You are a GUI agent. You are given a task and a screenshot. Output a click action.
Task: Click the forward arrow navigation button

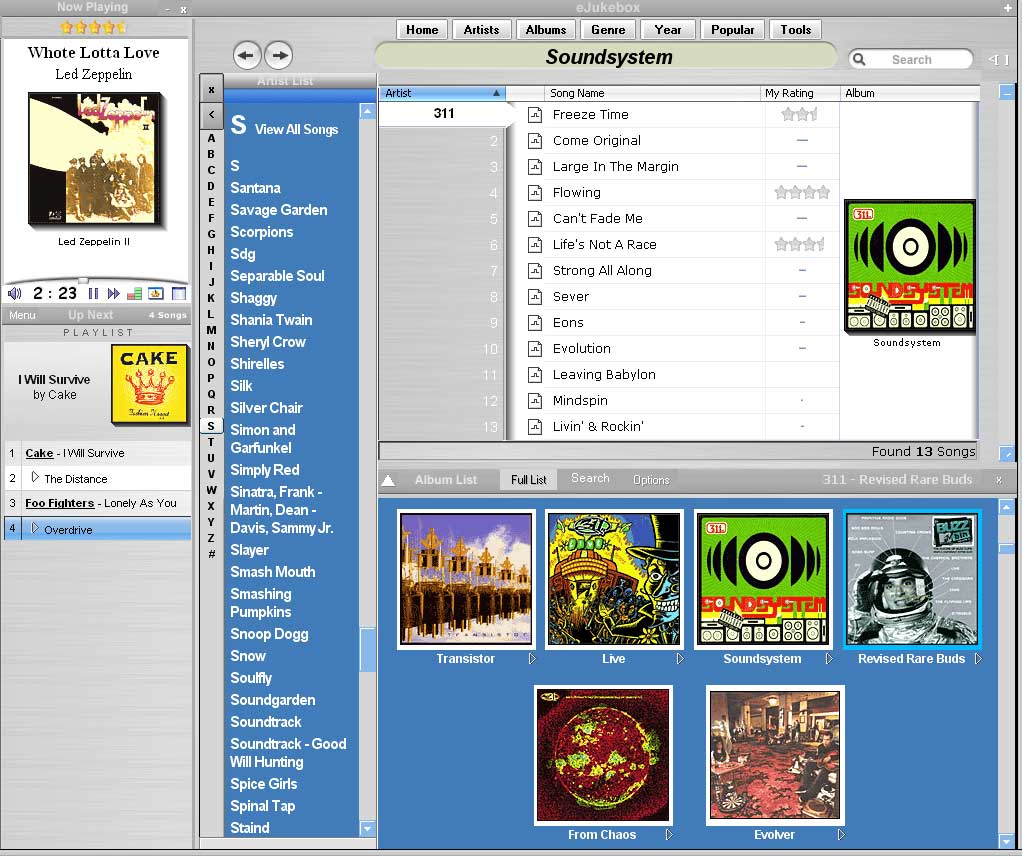point(280,55)
